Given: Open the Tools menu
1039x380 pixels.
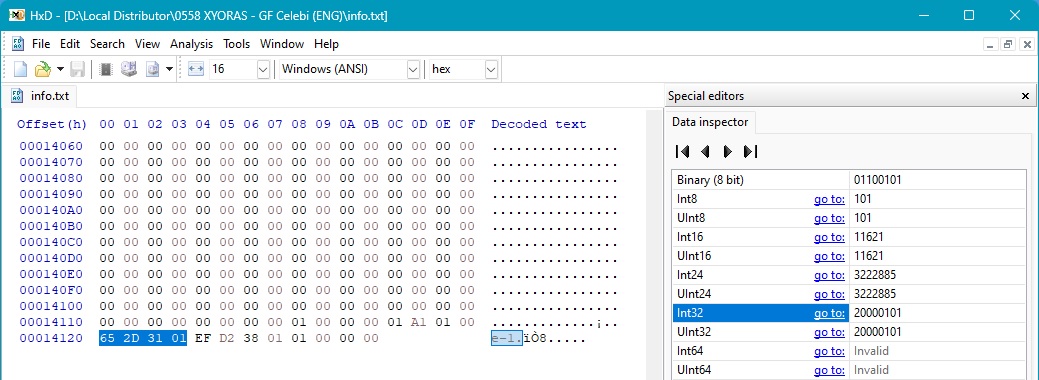Looking at the screenshot, I should click(x=237, y=44).
